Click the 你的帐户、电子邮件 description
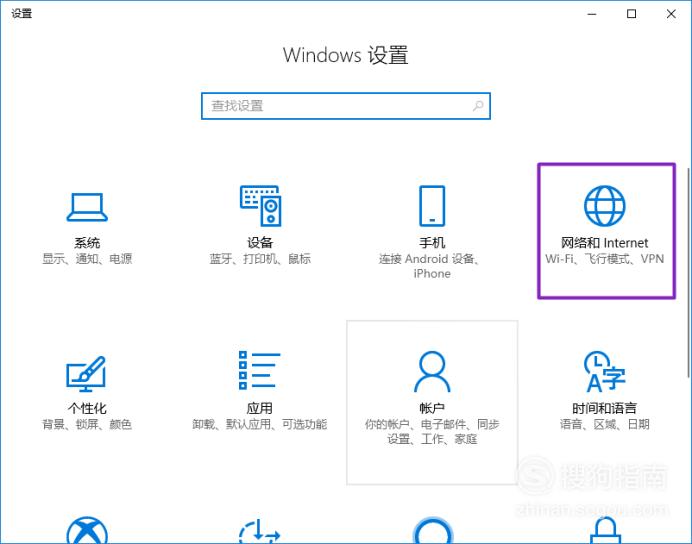The width and height of the screenshot is (692, 544). point(432,431)
